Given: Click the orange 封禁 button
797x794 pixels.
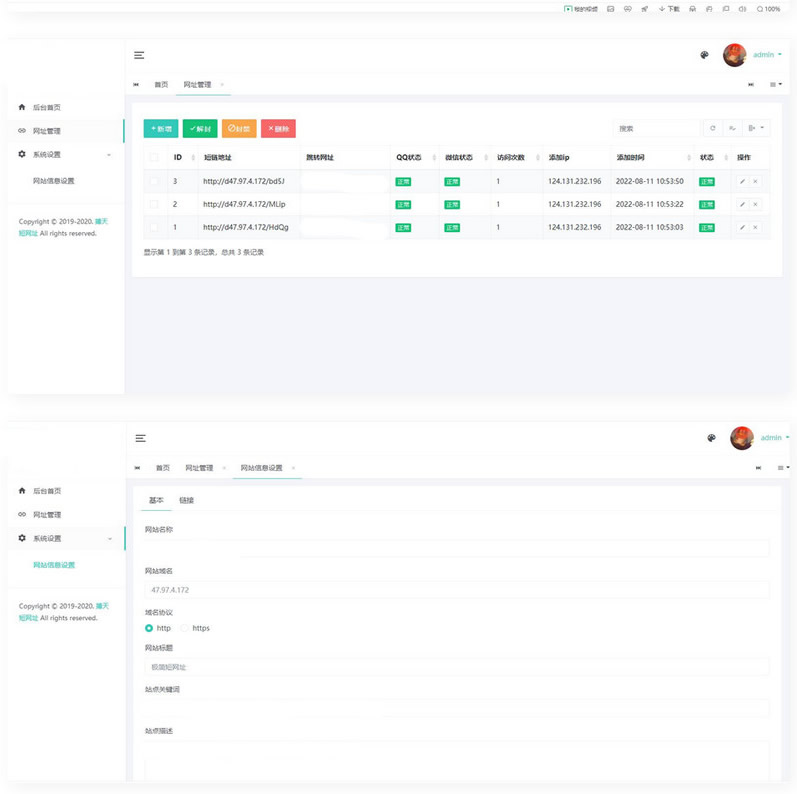Looking at the screenshot, I should [239, 129].
